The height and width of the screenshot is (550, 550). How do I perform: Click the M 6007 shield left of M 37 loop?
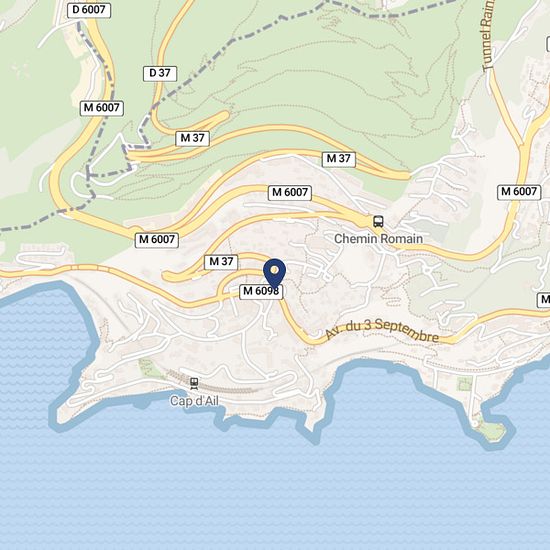click(x=157, y=240)
